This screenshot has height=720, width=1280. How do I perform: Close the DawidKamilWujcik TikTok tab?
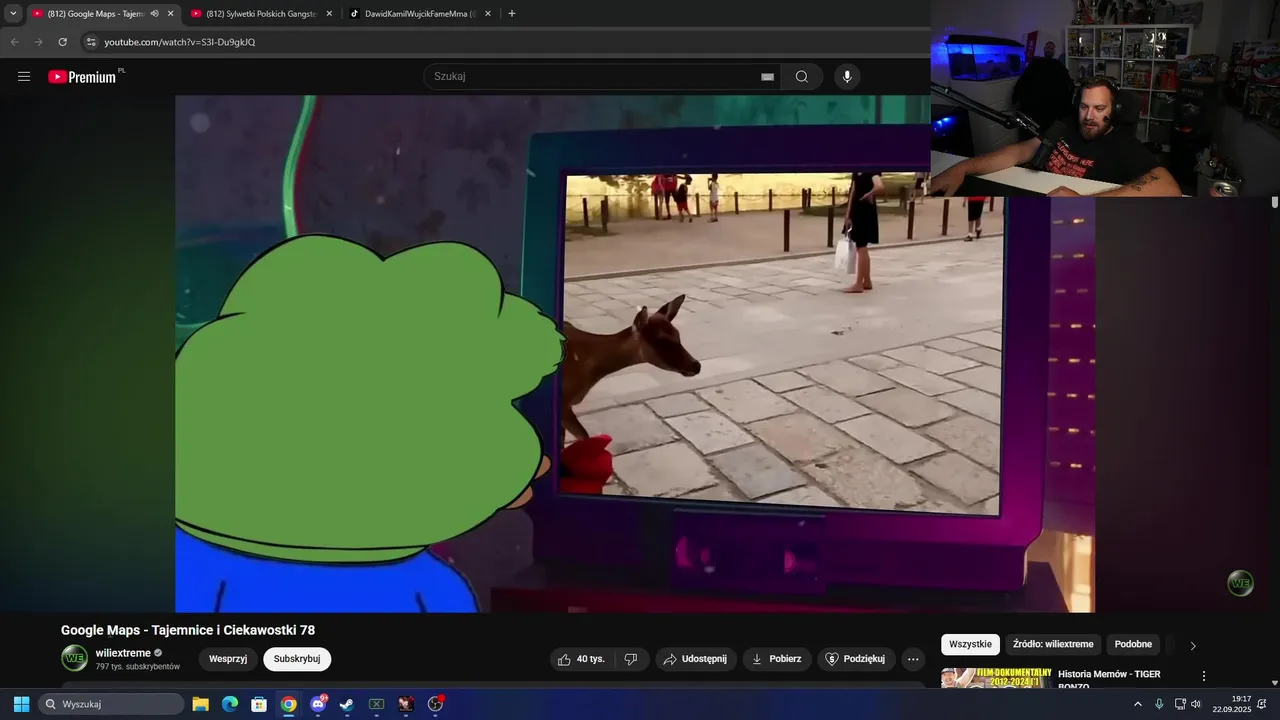[x=488, y=14]
